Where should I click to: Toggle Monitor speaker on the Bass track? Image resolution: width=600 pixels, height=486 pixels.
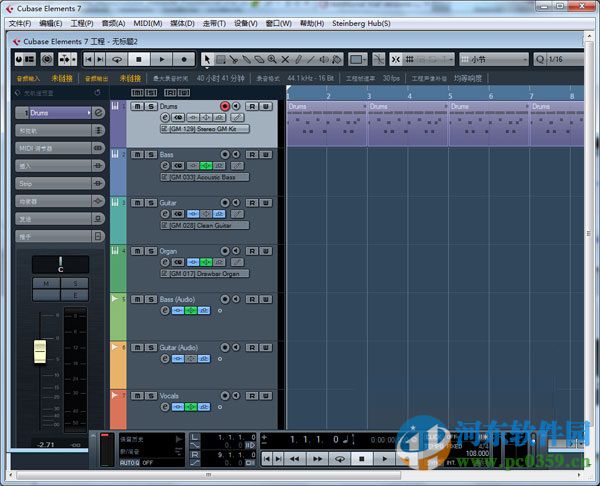236,154
